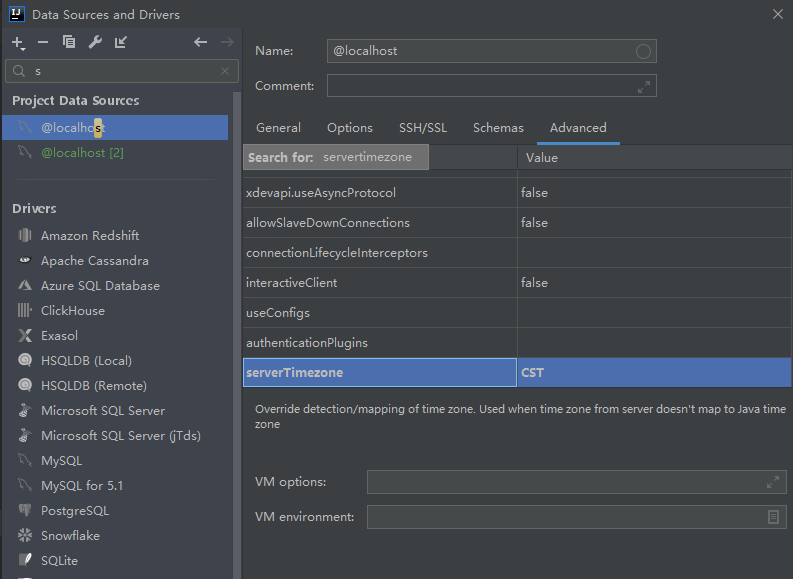Click the color circle in Name field
This screenshot has width=793, height=579.
pos(643,51)
